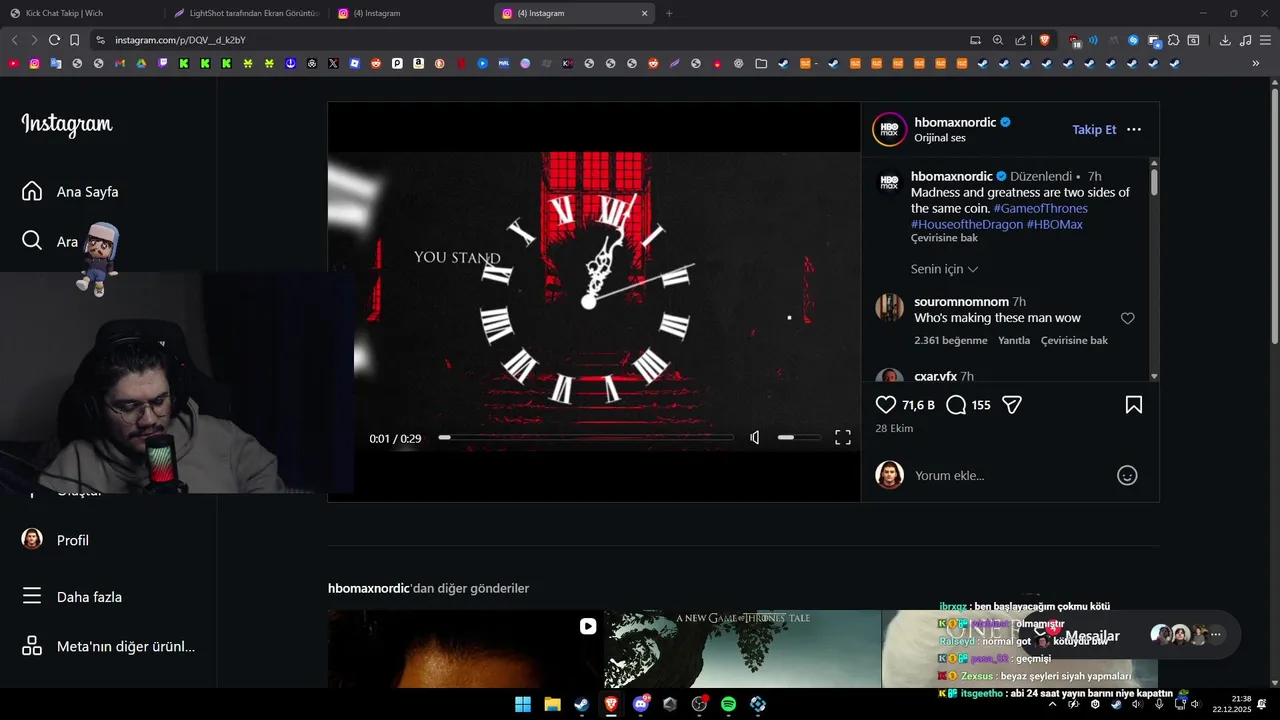1280x720 pixels.
Task: Open the Daha fazla menu
Action: pyautogui.click(x=72, y=597)
